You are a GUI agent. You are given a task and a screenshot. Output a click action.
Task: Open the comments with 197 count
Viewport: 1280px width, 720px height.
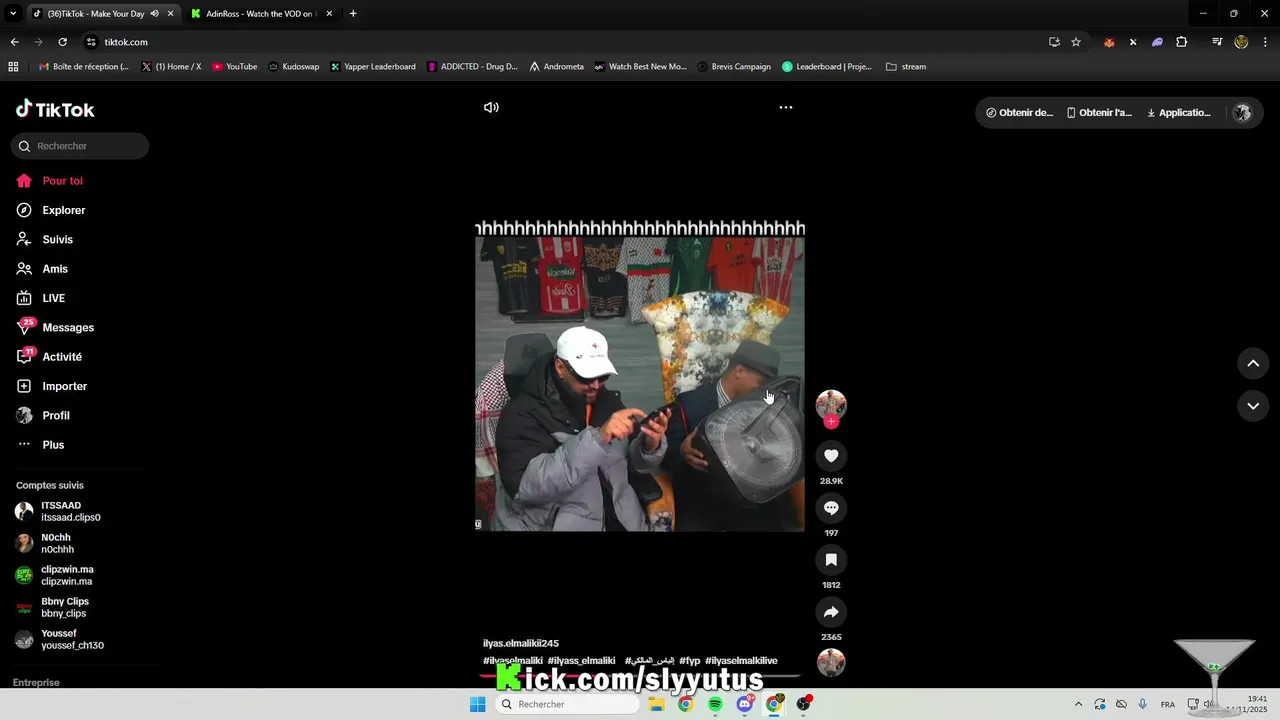[831, 508]
